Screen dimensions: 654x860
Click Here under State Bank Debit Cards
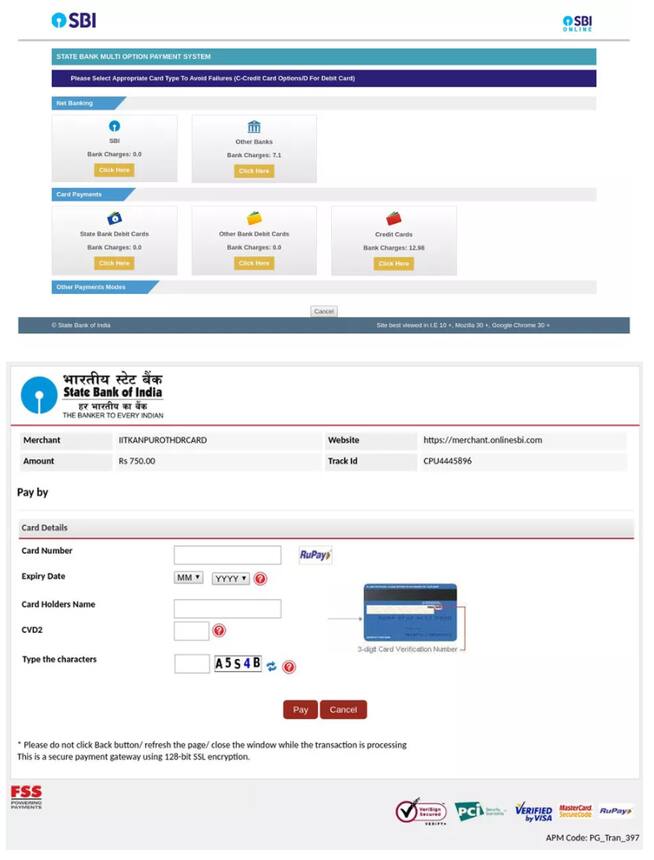[x=114, y=263]
